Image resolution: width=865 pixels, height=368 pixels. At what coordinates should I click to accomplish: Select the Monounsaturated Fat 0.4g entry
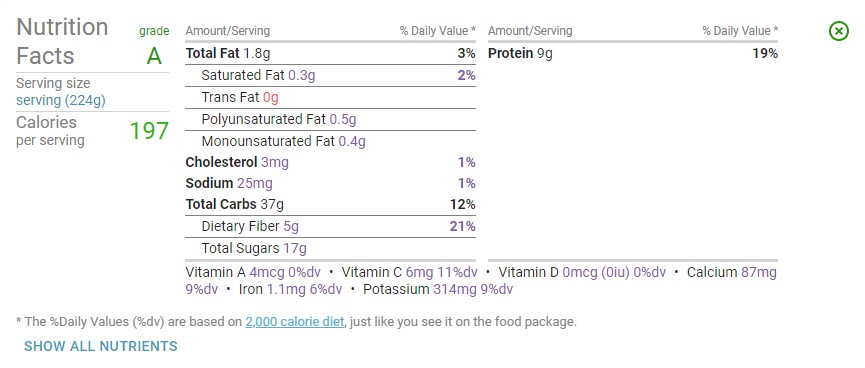(284, 141)
